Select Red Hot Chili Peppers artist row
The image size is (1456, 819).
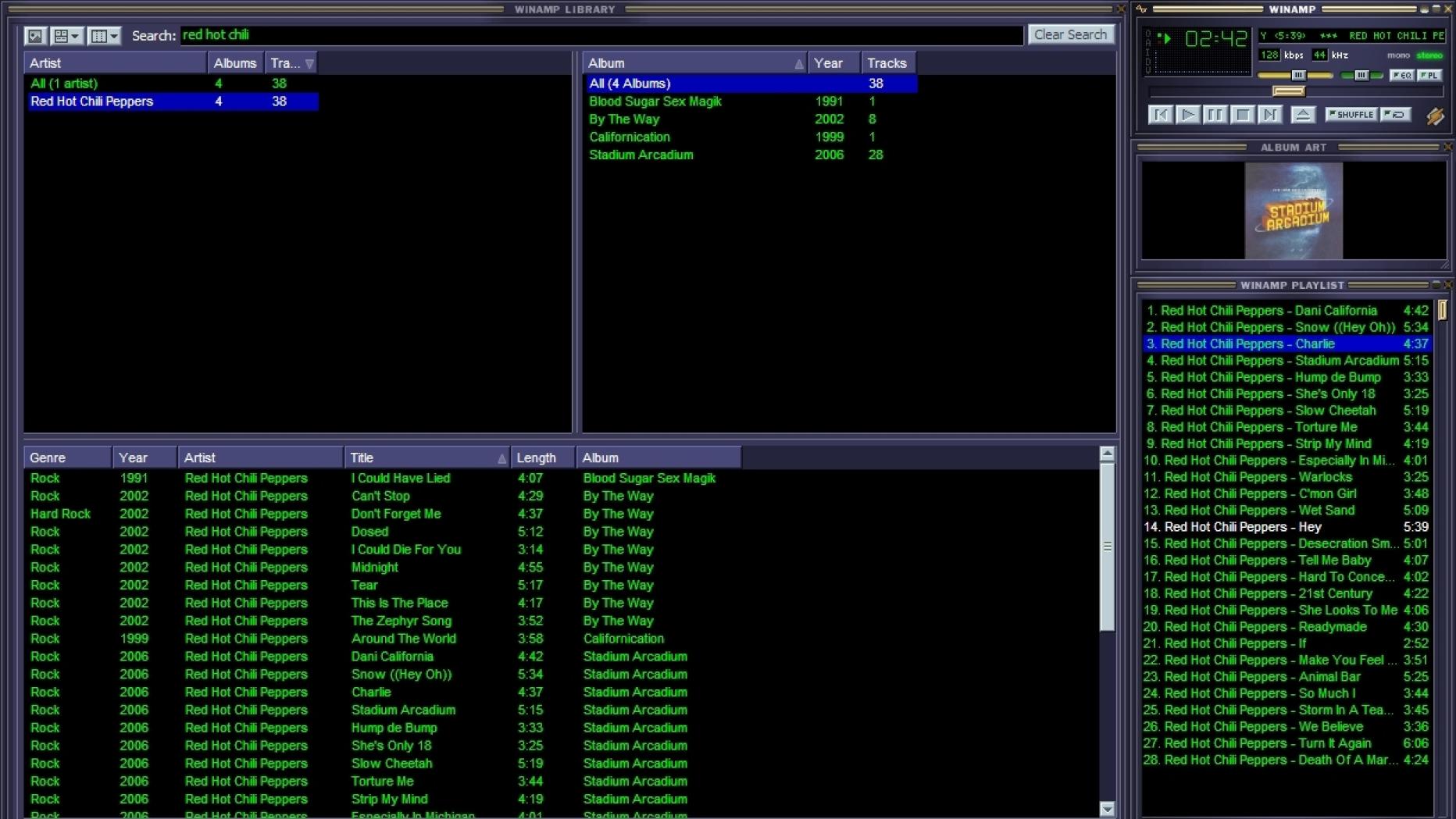click(x=172, y=101)
